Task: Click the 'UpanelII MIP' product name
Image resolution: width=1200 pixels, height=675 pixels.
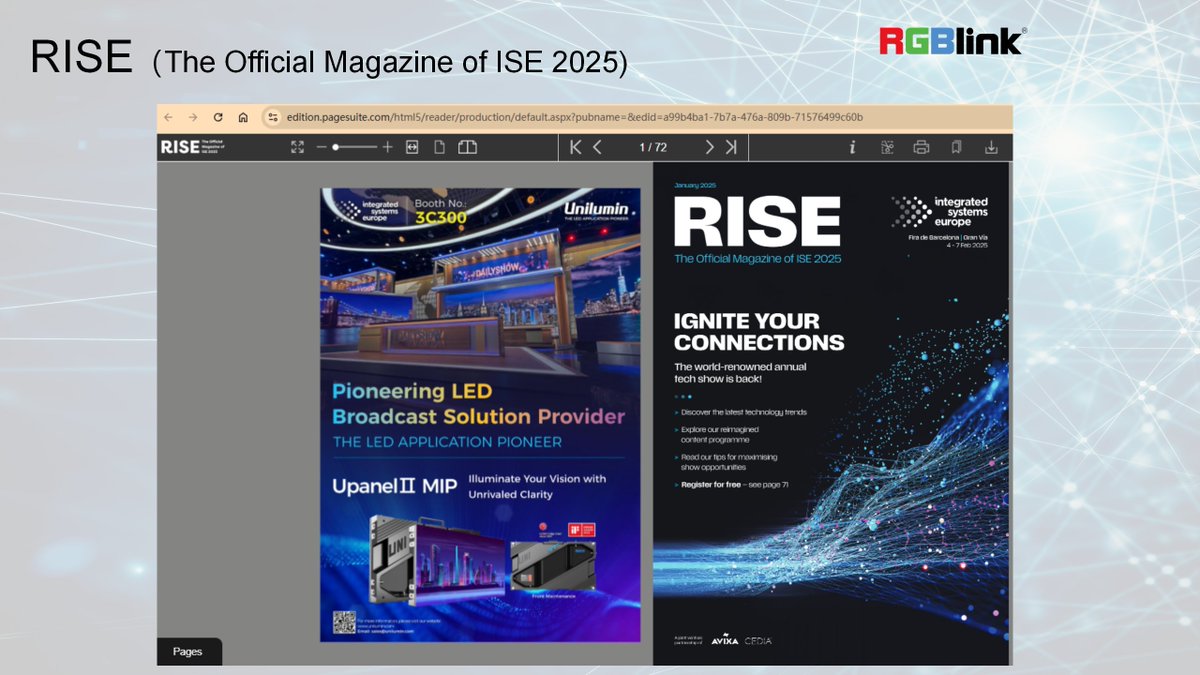Action: pos(394,487)
